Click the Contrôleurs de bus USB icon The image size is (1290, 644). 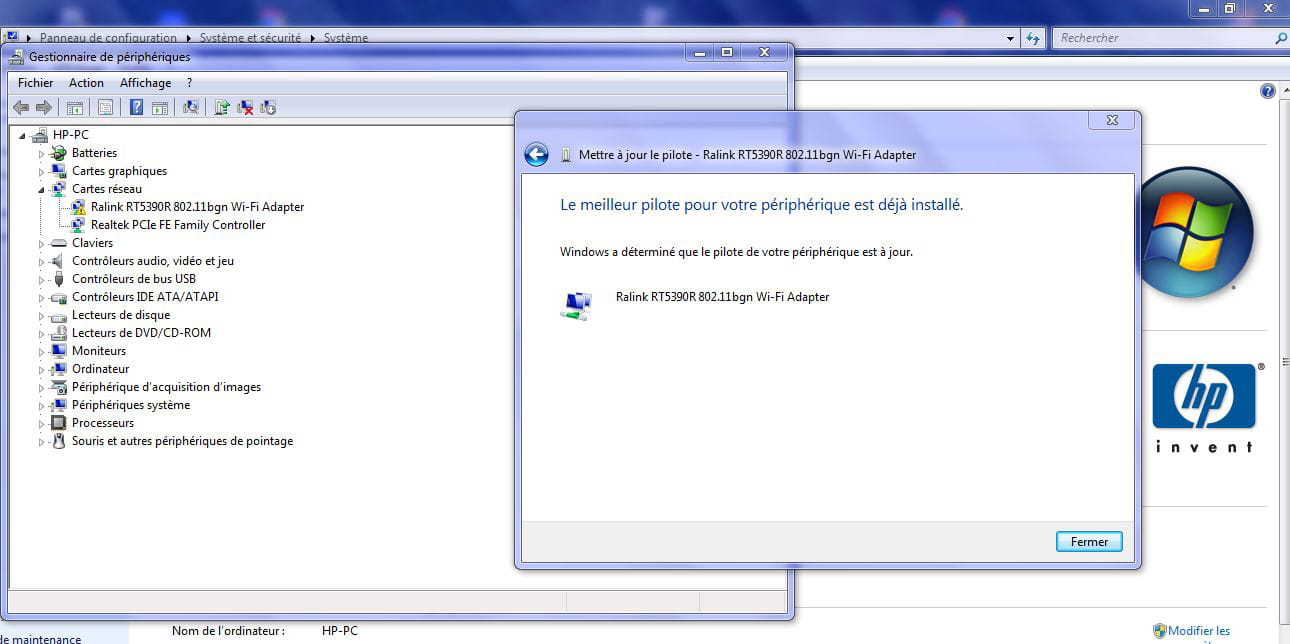pos(59,279)
